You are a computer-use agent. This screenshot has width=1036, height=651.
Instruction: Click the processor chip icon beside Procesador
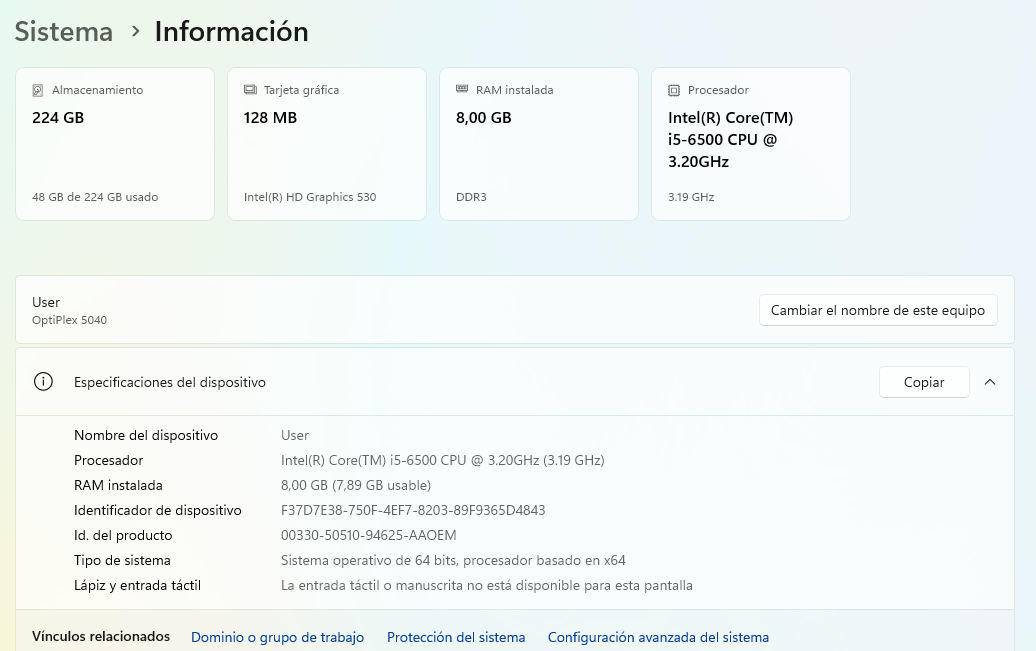(674, 90)
